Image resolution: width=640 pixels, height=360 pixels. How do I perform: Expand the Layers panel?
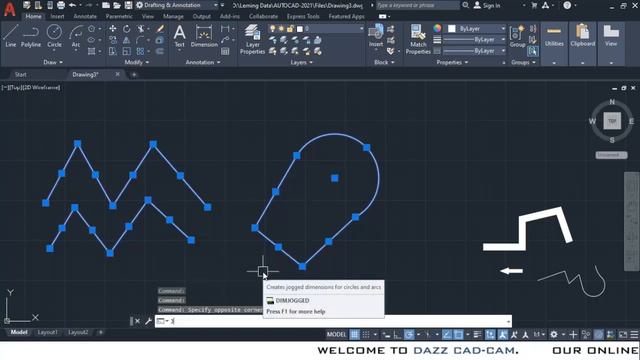click(302, 62)
